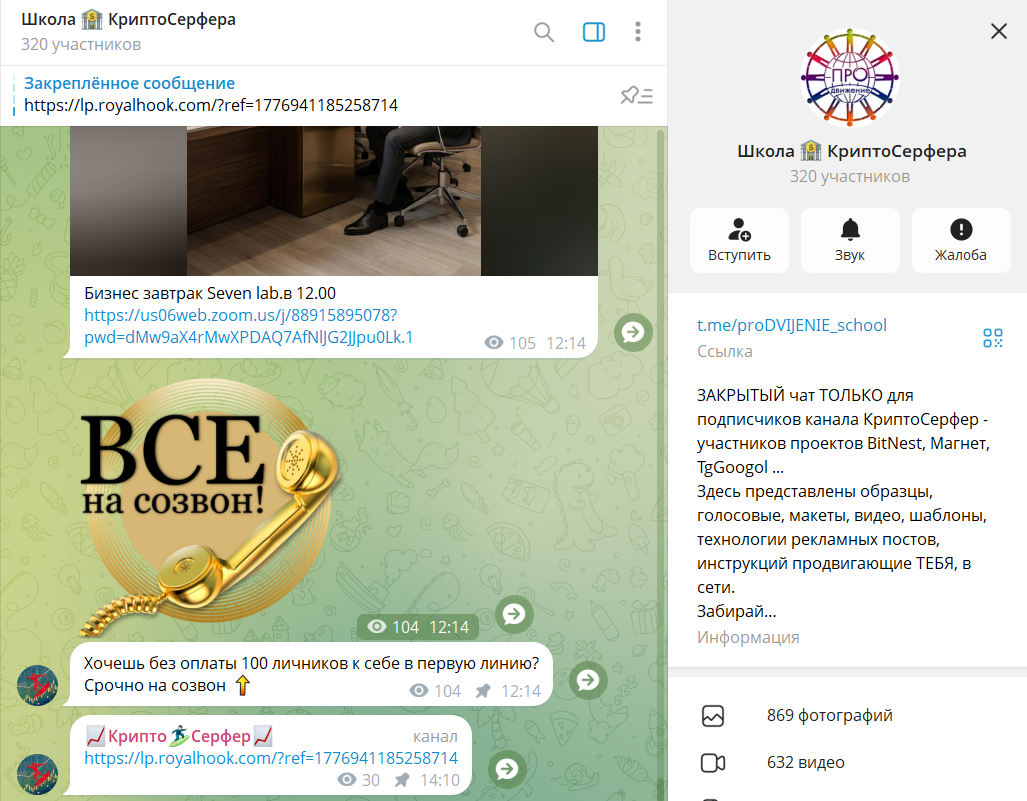Screen dimensions: 1027x801
Task: Click the pin icon on the 14:10 message
Action: point(402,780)
